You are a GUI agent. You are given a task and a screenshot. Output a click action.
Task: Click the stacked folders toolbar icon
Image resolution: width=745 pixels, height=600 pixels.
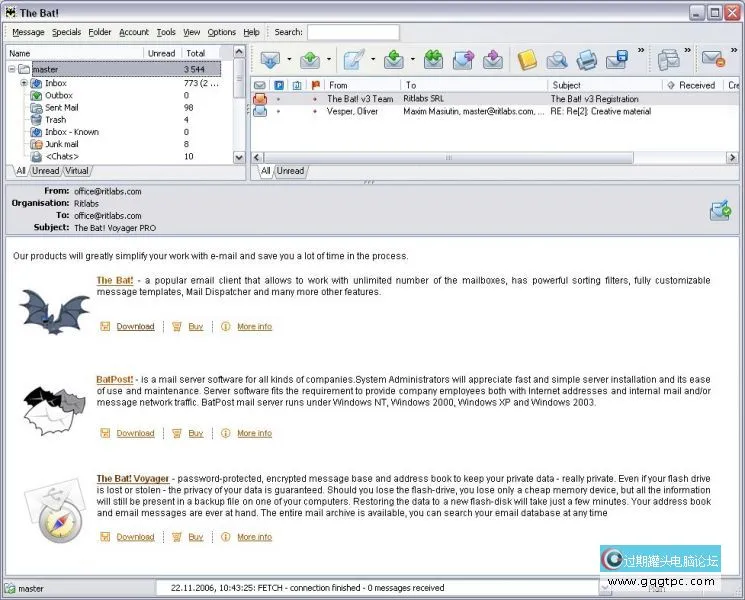point(669,60)
